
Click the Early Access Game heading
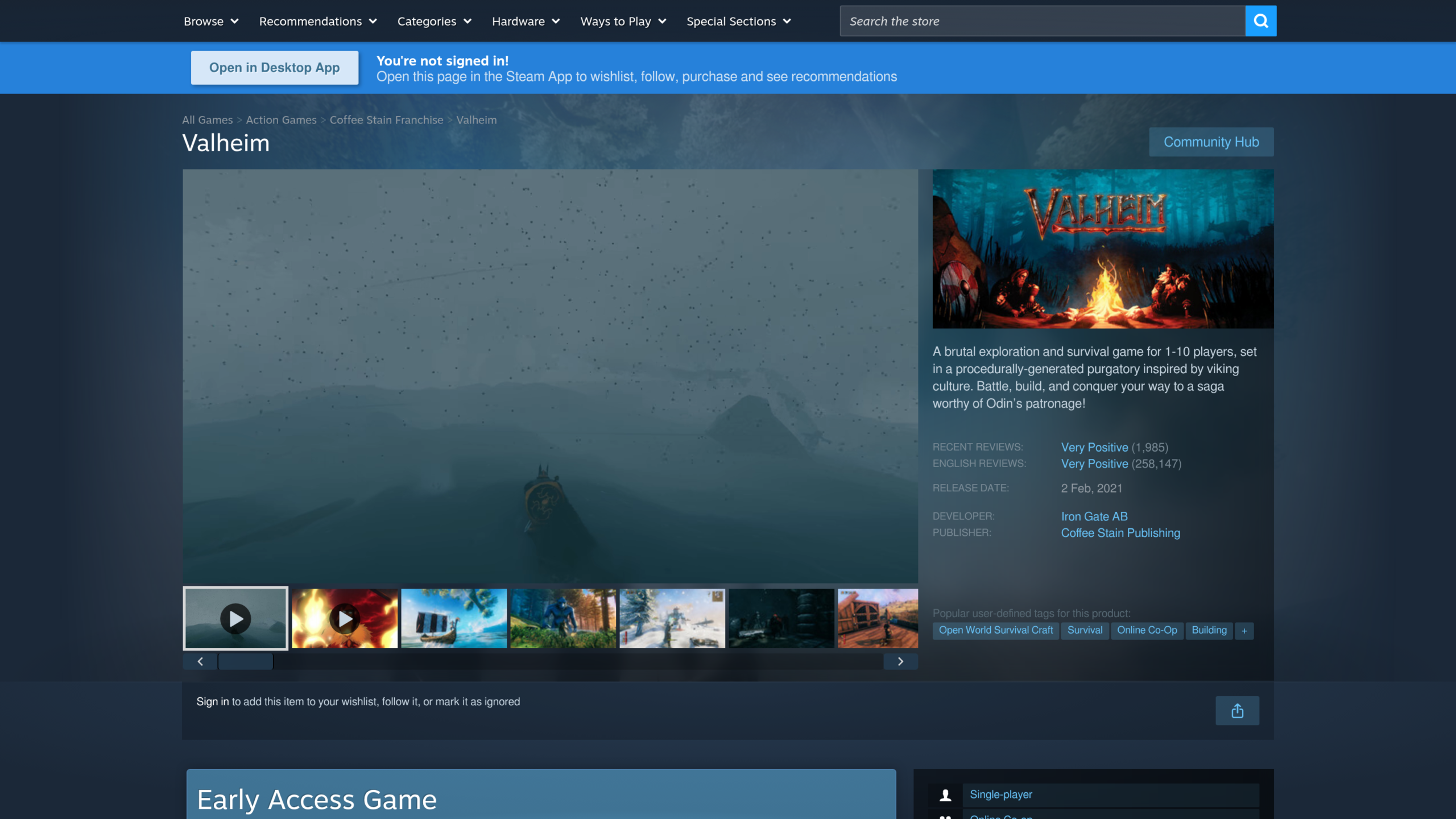click(x=317, y=800)
